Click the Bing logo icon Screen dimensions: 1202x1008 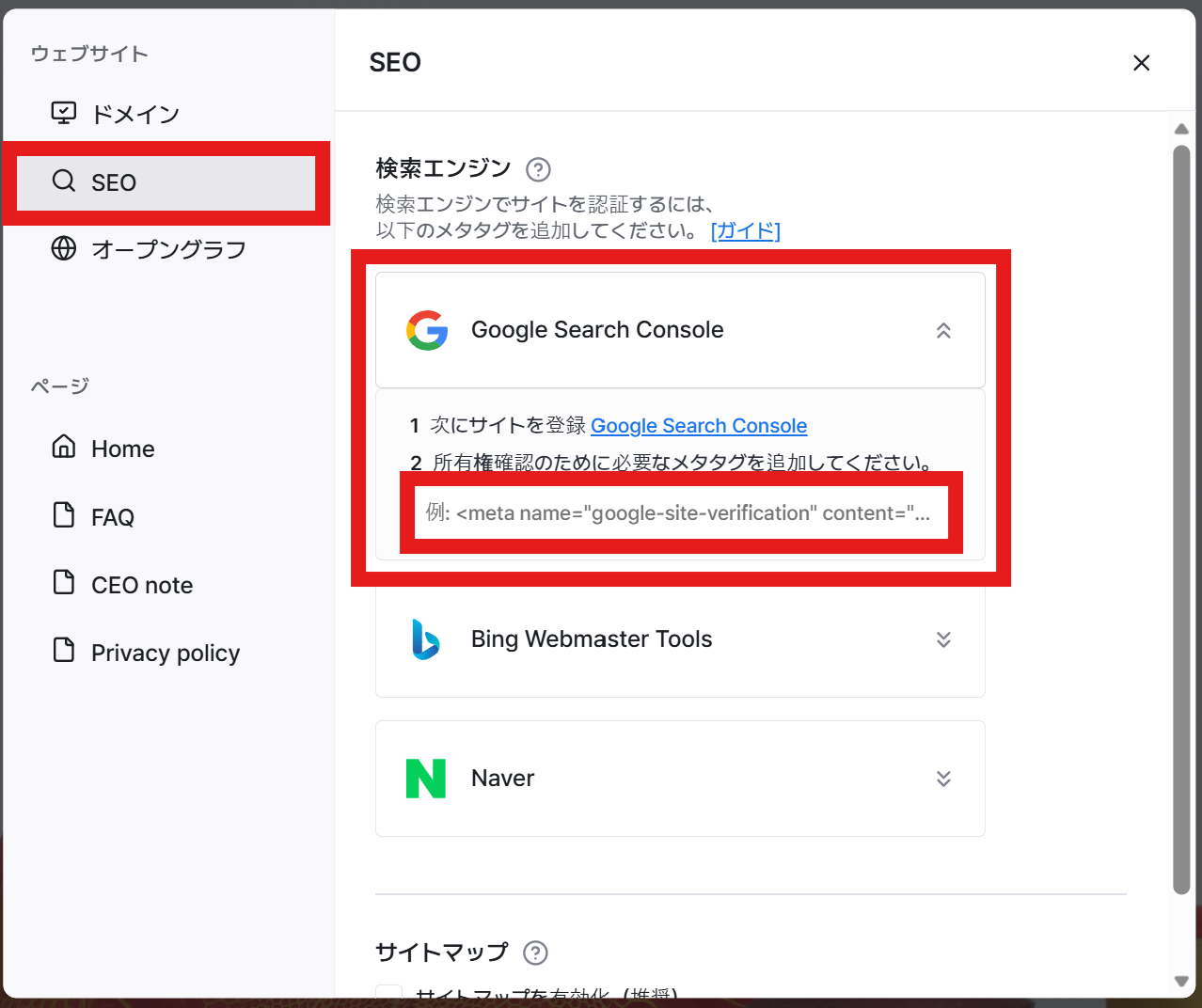point(426,639)
